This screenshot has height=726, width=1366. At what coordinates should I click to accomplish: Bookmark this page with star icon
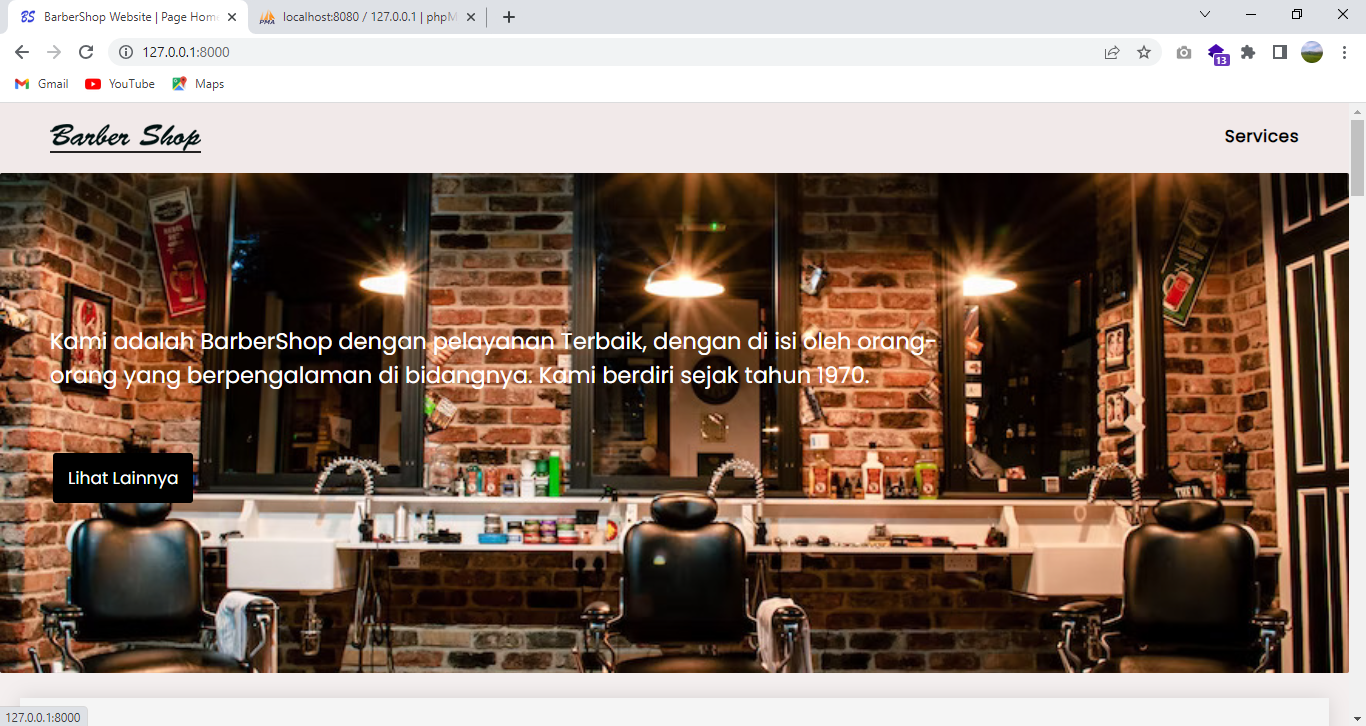pos(1144,52)
